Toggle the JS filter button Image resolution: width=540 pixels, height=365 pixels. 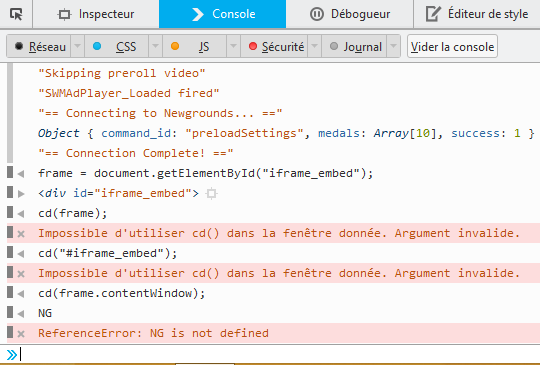(195, 46)
